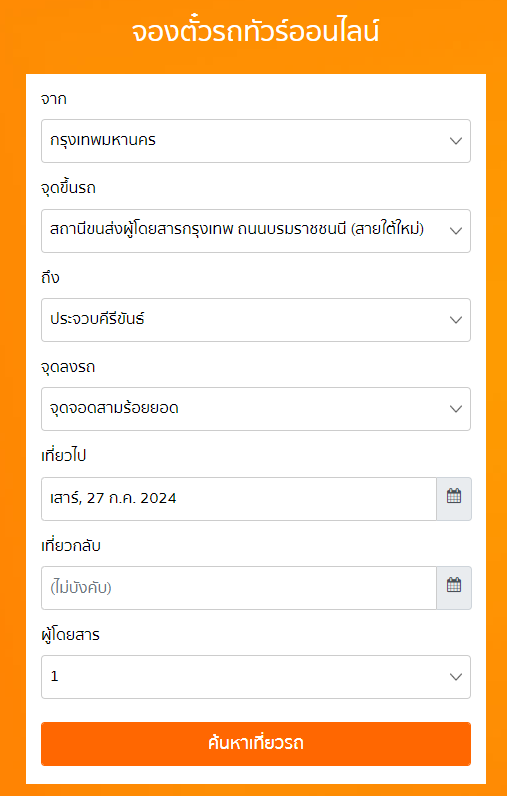Open the เที่ยวไป calendar icon
Screen dimensions: 507x796
coord(454,499)
